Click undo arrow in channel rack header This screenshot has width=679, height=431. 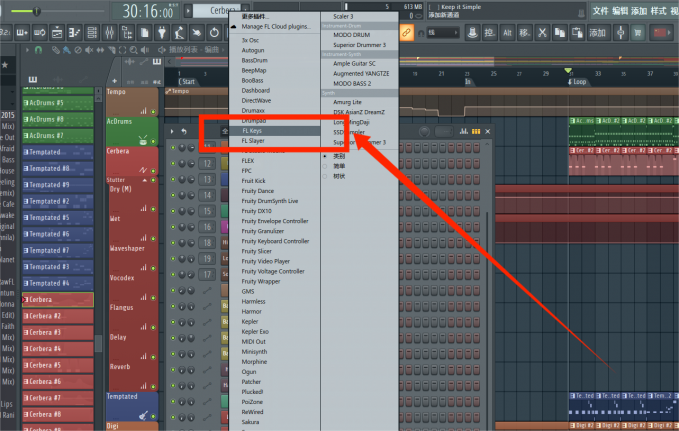coord(184,131)
